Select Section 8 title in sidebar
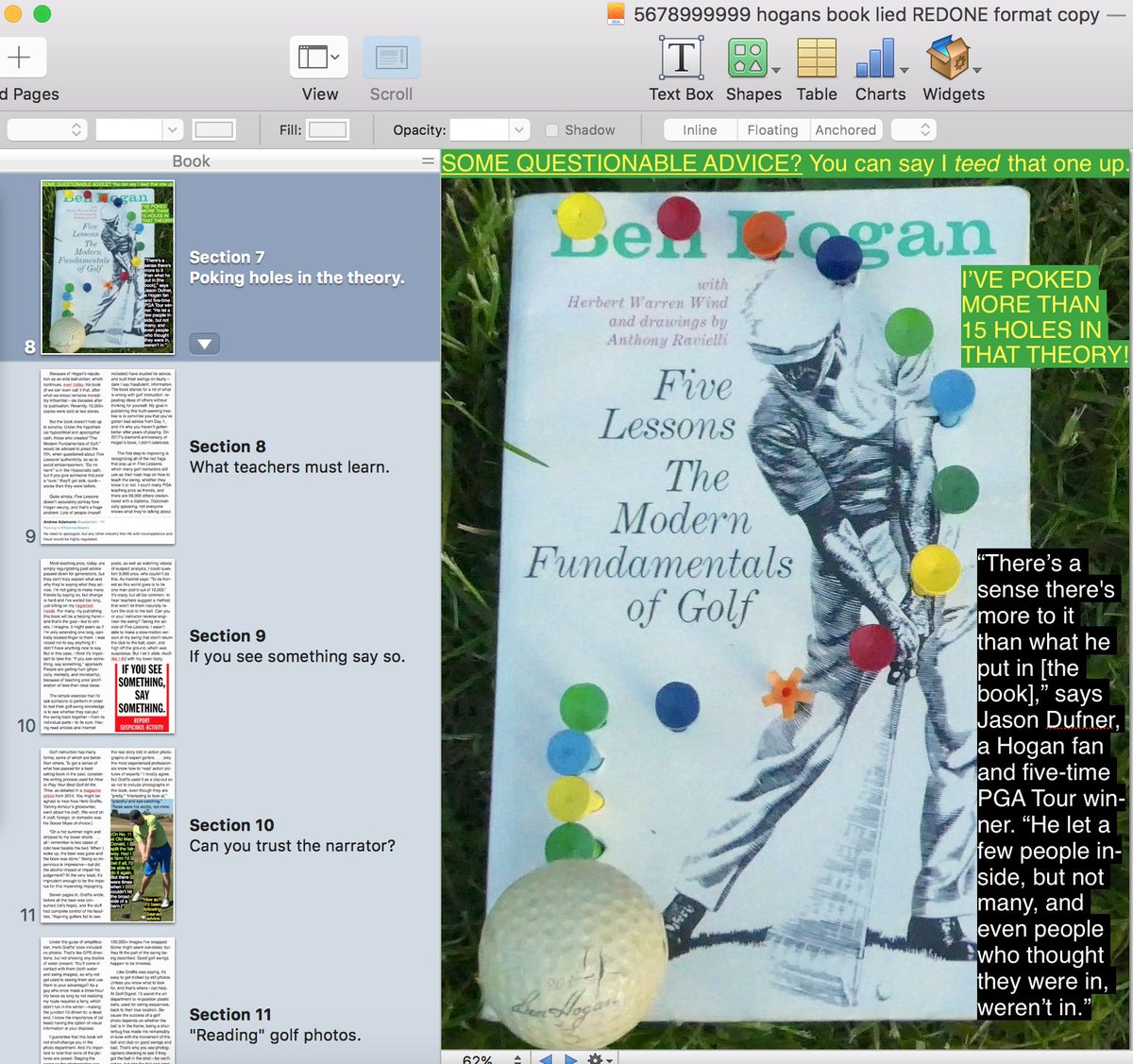 [x=228, y=447]
